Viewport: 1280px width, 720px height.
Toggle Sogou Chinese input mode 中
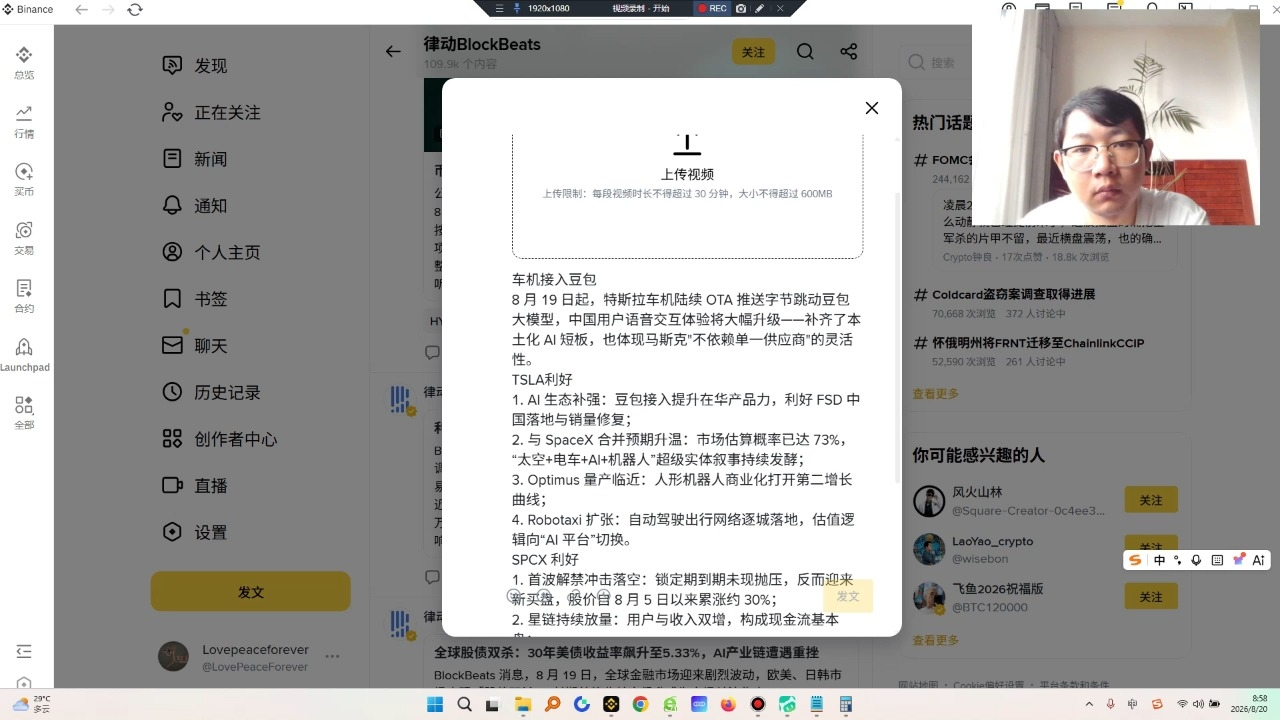tap(1159, 561)
